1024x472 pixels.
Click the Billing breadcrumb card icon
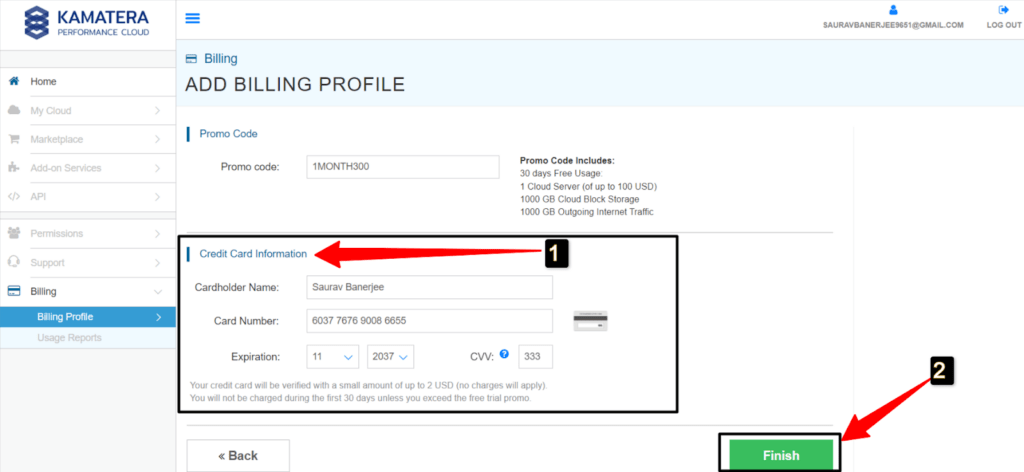191,59
